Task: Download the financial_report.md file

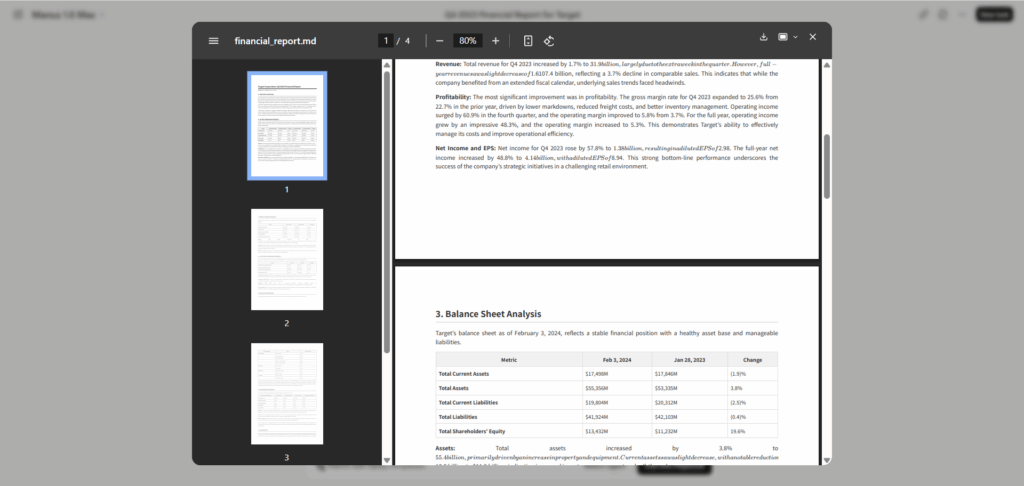Action: pos(763,37)
